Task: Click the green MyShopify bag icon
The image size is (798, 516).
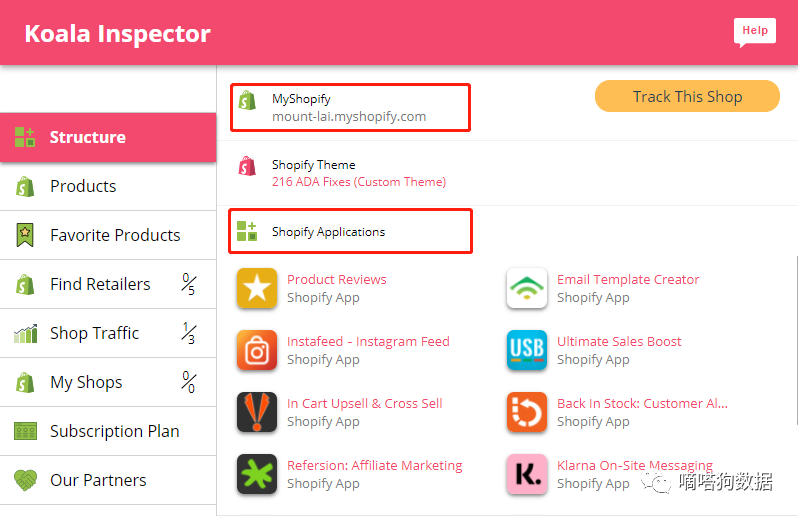Action: coord(247,100)
